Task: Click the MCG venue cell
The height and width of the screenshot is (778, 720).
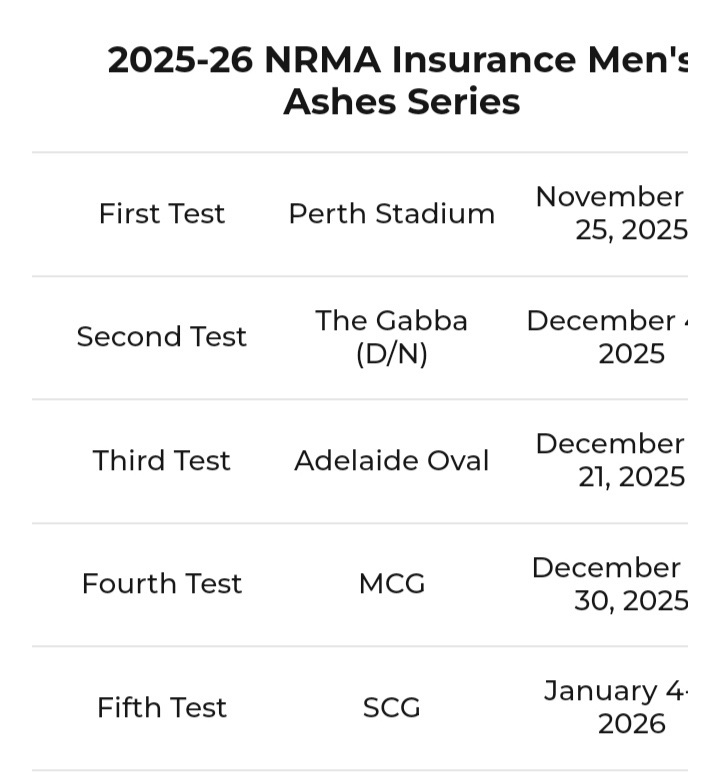Action: (x=392, y=584)
